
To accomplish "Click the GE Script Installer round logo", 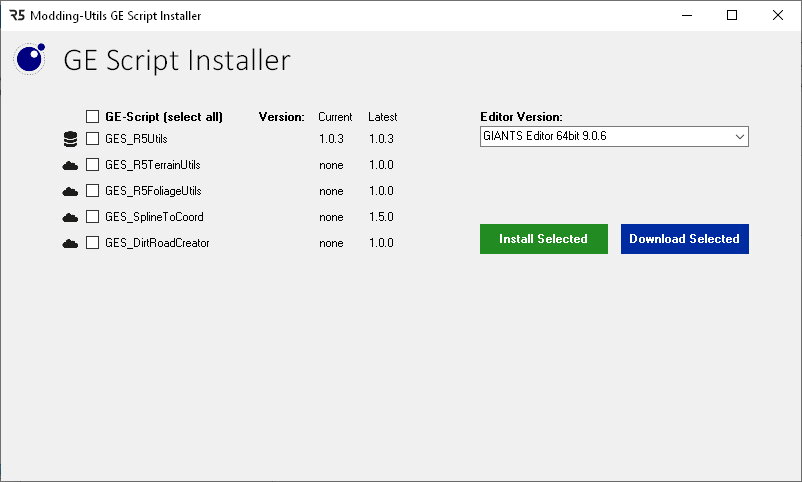I will (x=29, y=59).
